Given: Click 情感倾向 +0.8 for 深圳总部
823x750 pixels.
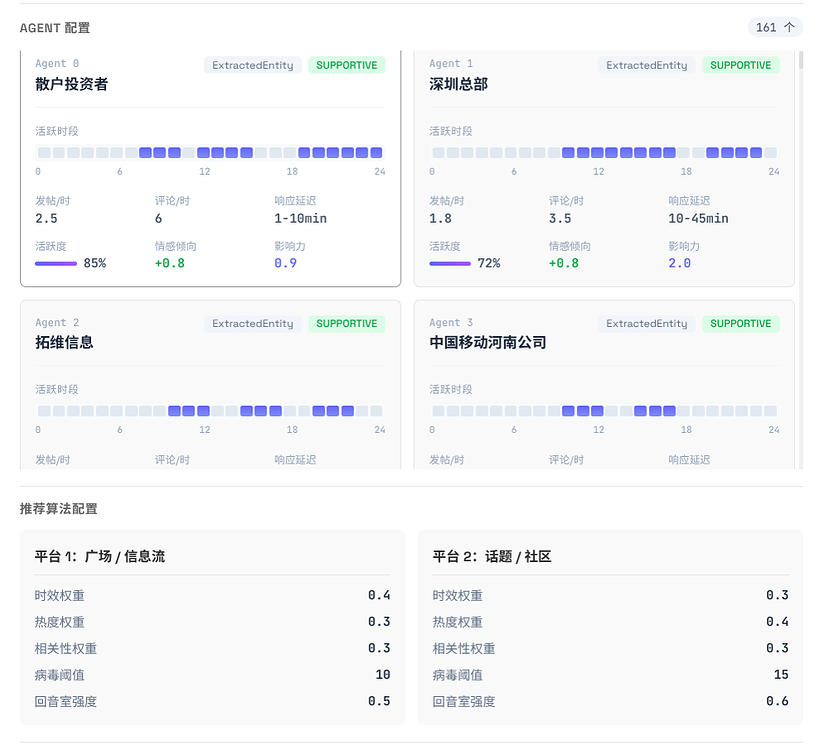Looking at the screenshot, I should click(564, 263).
